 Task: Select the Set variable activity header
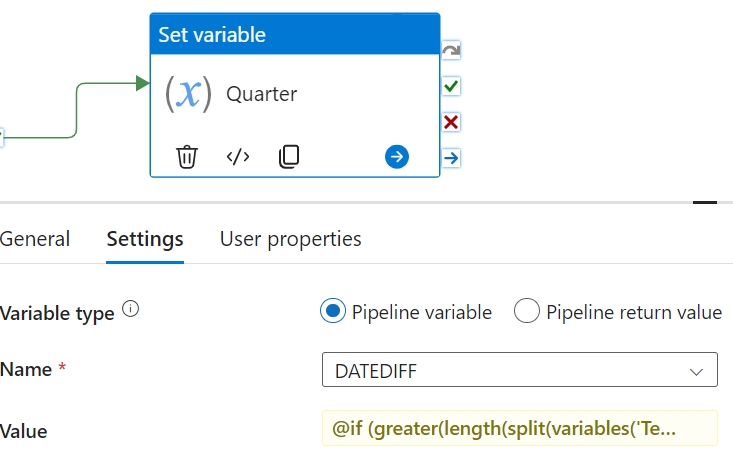pyautogui.click(x=295, y=34)
